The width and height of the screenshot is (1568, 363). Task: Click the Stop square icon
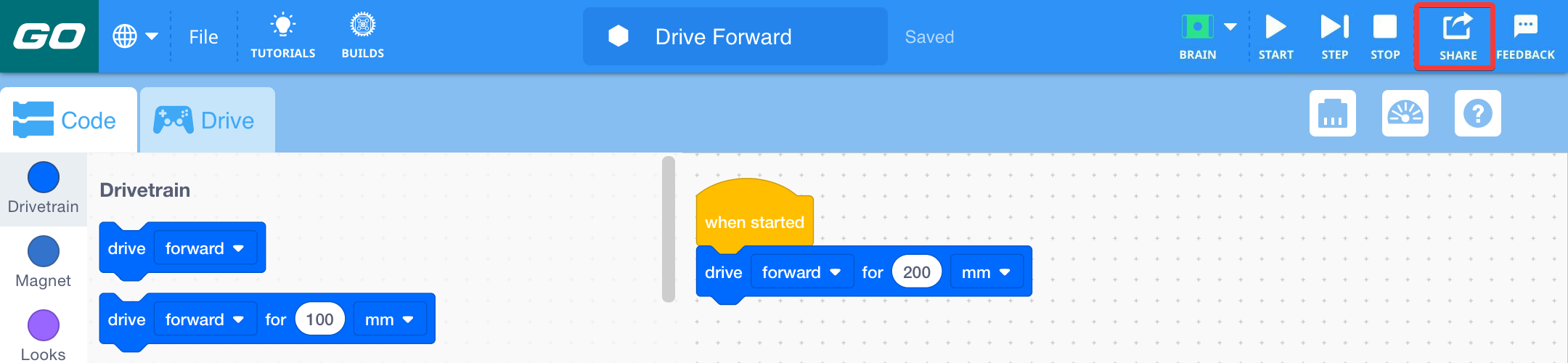pyautogui.click(x=1384, y=28)
